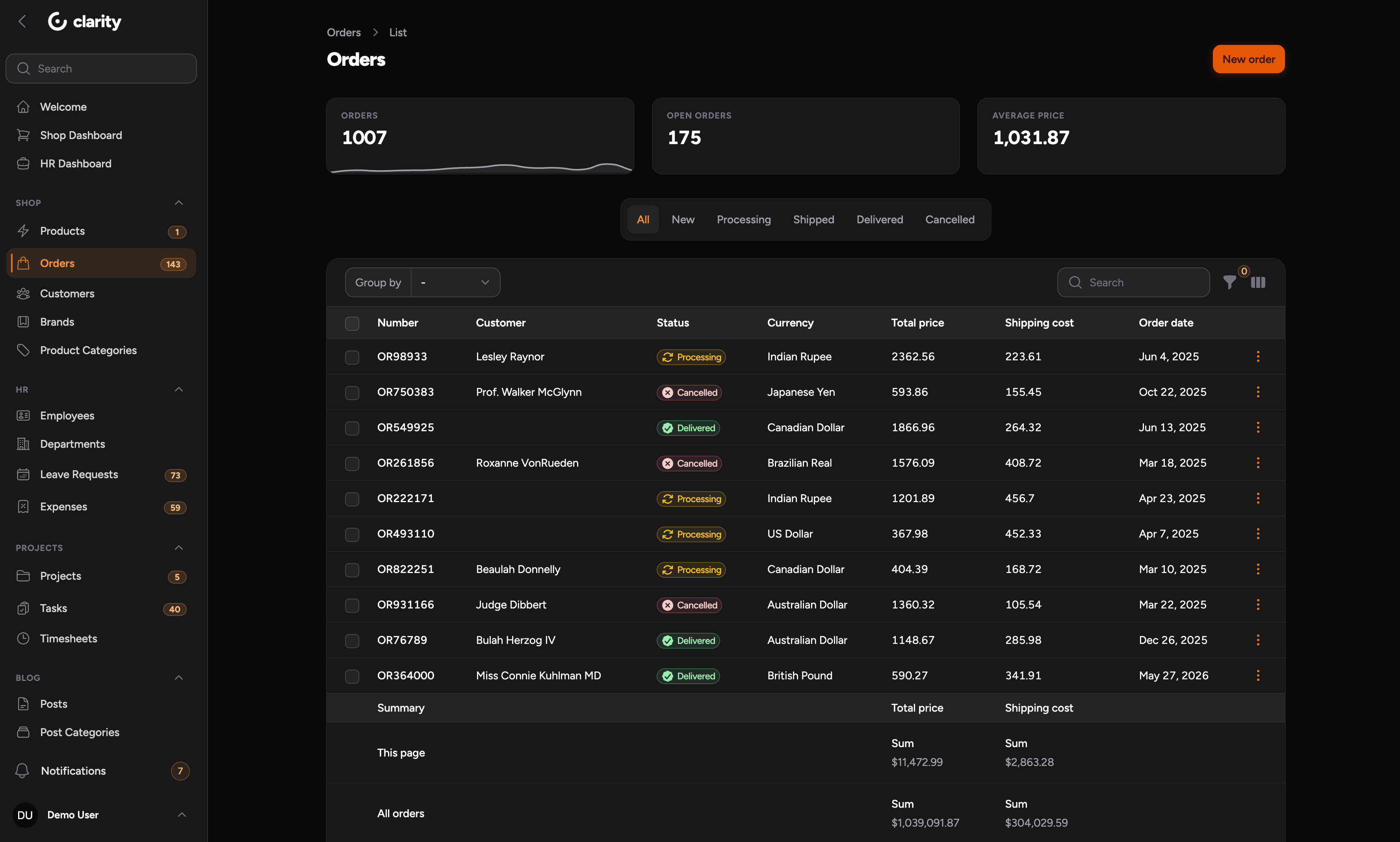Open Timesheets clock icon
The width and height of the screenshot is (1400, 842).
point(23,638)
